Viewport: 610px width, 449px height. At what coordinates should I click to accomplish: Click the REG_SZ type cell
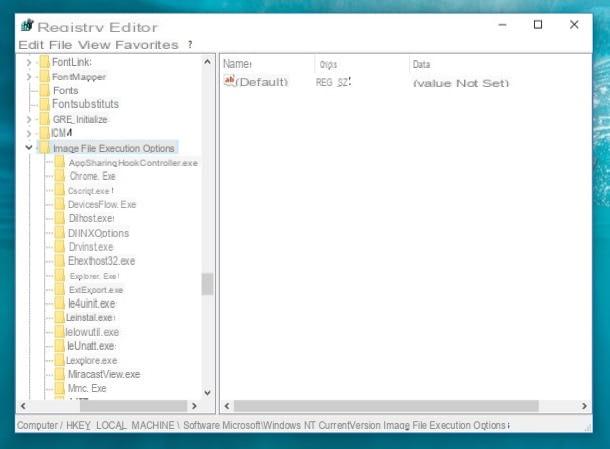pos(333,82)
